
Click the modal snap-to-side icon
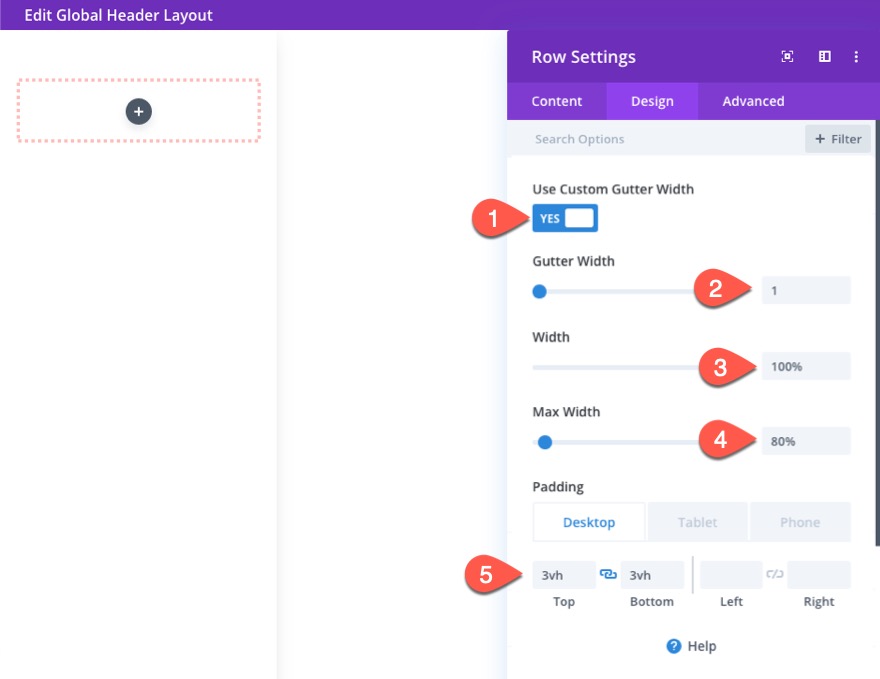824,56
